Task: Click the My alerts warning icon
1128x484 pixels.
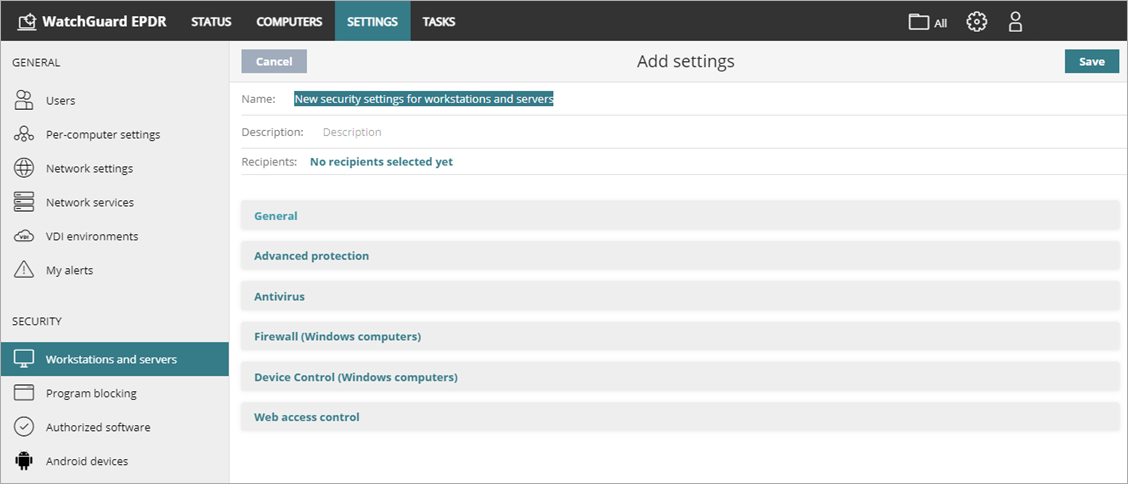Action: coord(25,270)
